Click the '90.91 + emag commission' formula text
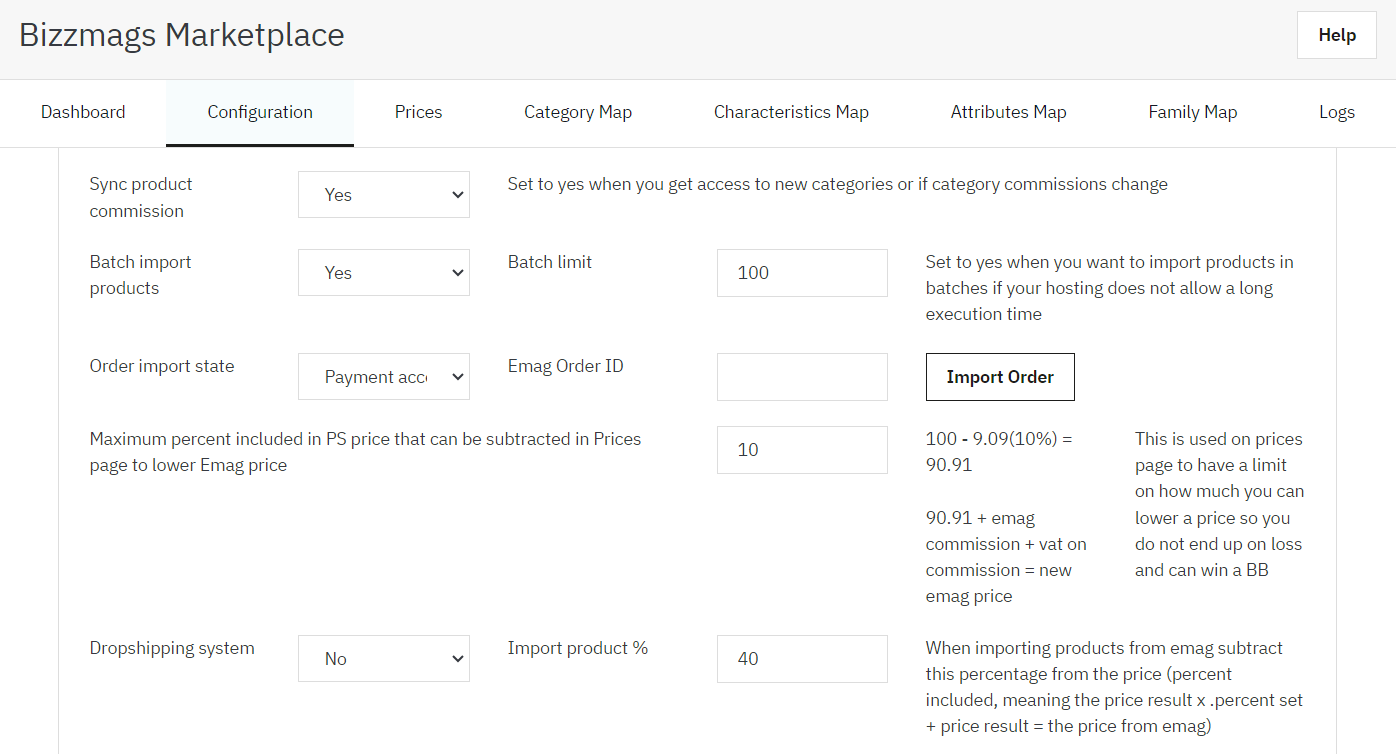The height and width of the screenshot is (754, 1396). tap(1006, 557)
